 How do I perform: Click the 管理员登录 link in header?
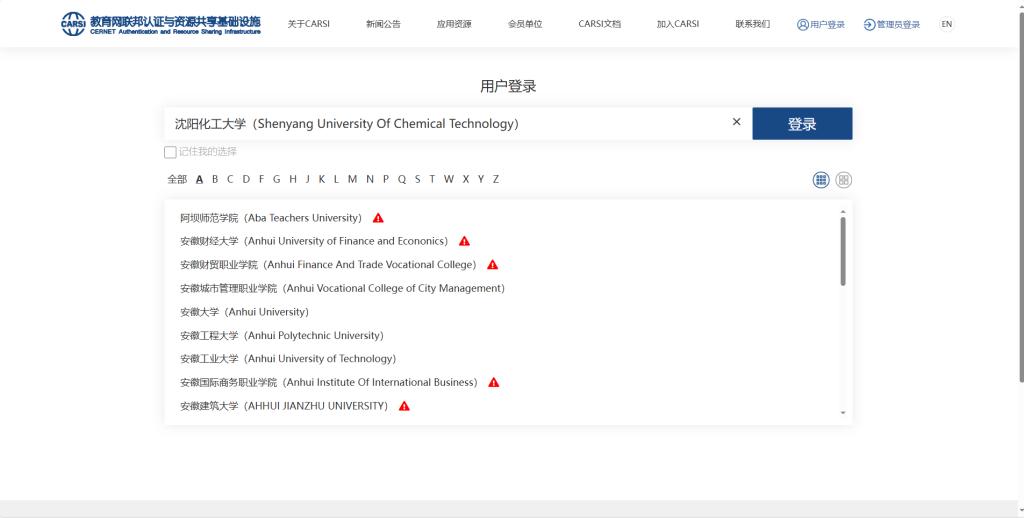(x=892, y=25)
